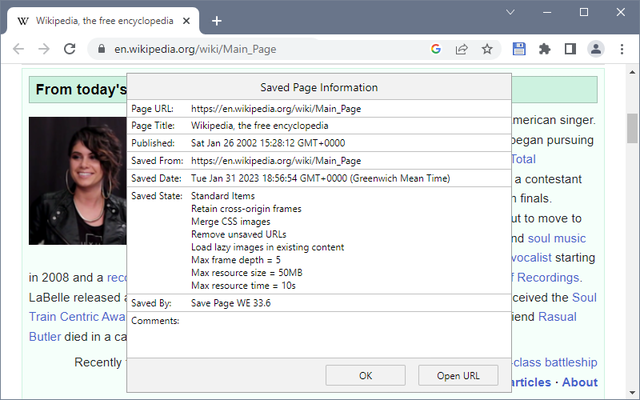The height and width of the screenshot is (400, 640).
Task: Open the 'Recordings' link
Action: [548, 278]
